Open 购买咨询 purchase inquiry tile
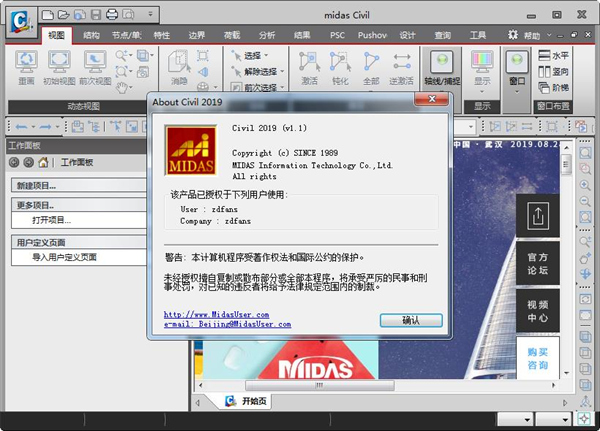Screen dimensions: 600x431 (x=538, y=358)
